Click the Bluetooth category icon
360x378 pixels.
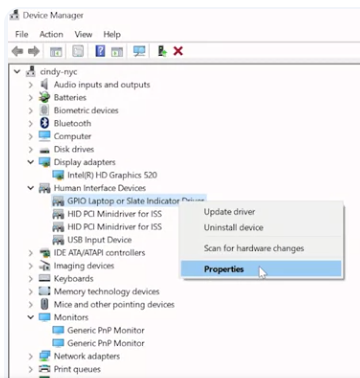click(44, 123)
